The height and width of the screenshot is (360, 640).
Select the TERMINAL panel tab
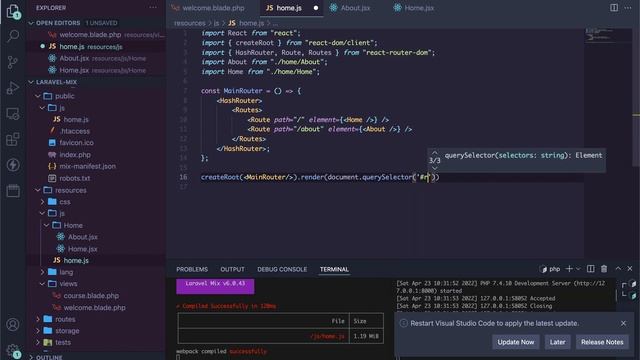click(334, 269)
